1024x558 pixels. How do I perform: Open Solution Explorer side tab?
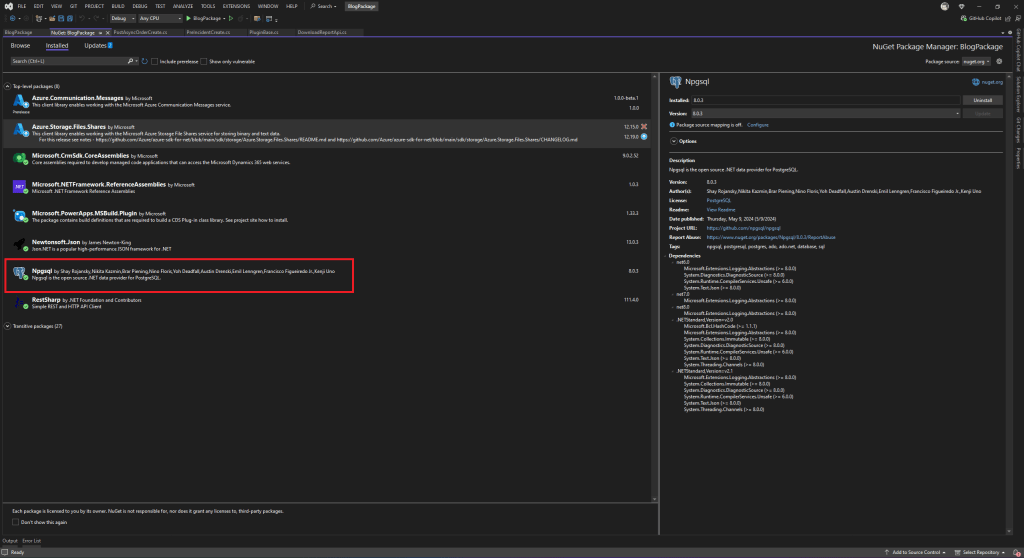pos(1017,94)
